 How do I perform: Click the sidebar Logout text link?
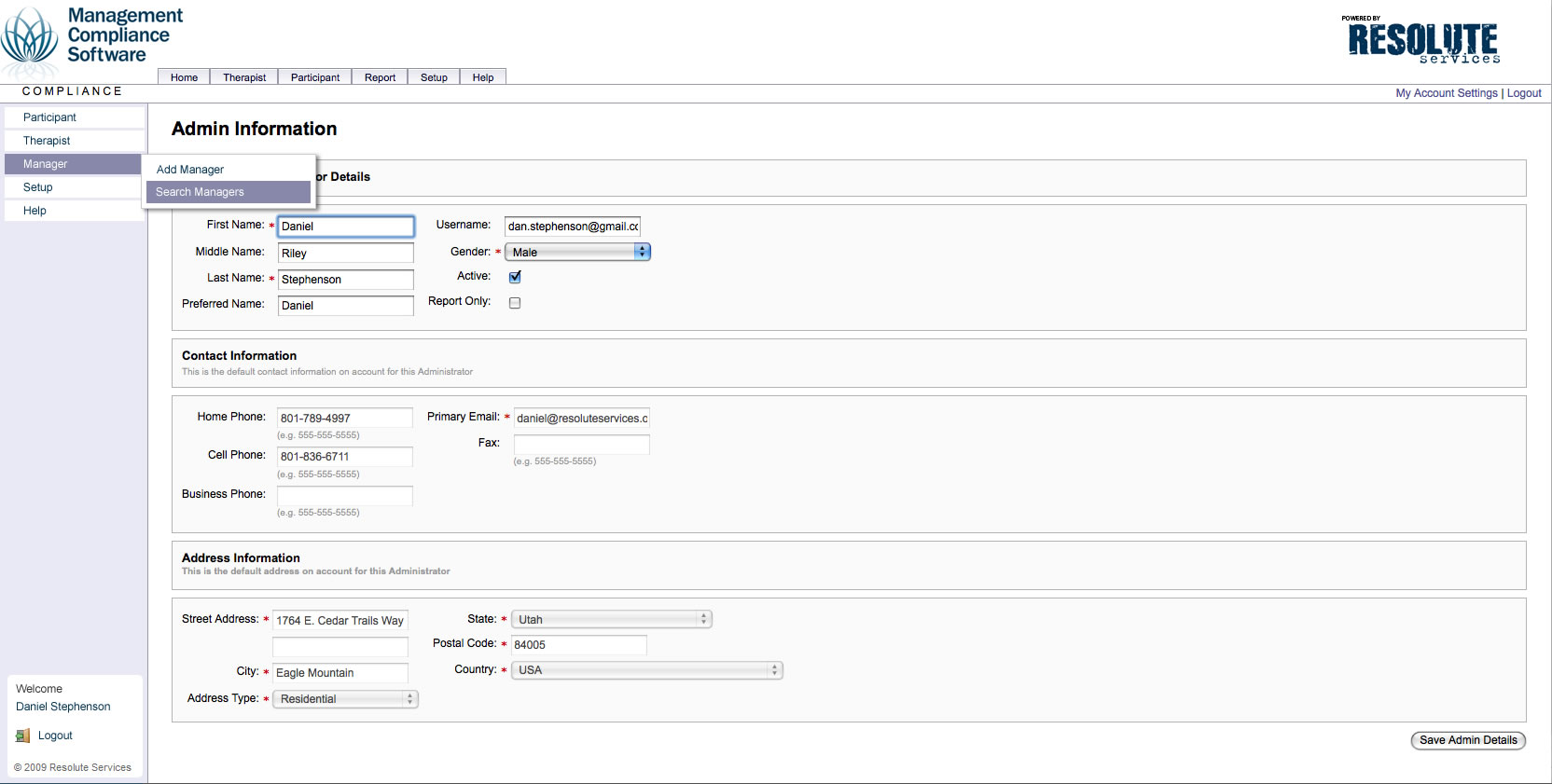click(55, 736)
